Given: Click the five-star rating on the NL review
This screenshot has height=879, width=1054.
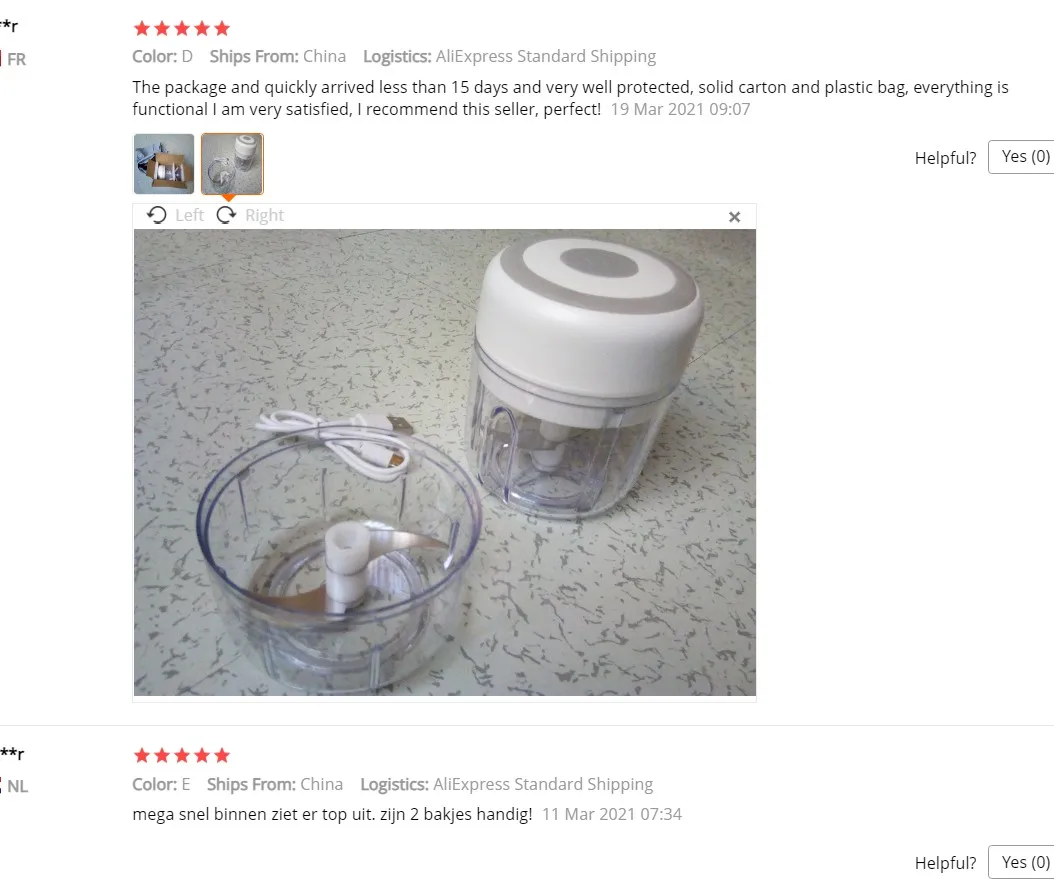Looking at the screenshot, I should coord(181,755).
